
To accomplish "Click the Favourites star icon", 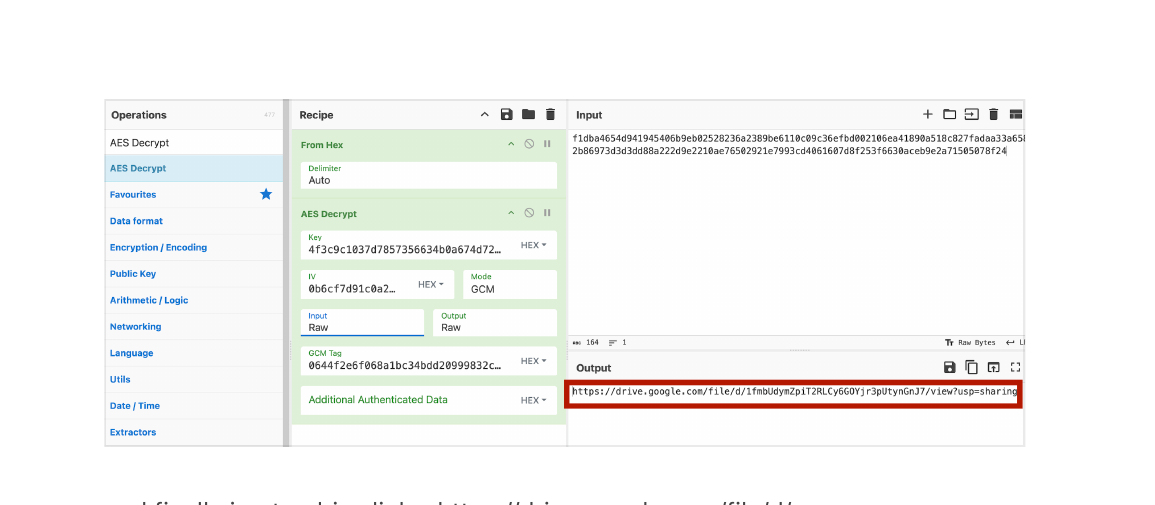I will pos(266,194).
